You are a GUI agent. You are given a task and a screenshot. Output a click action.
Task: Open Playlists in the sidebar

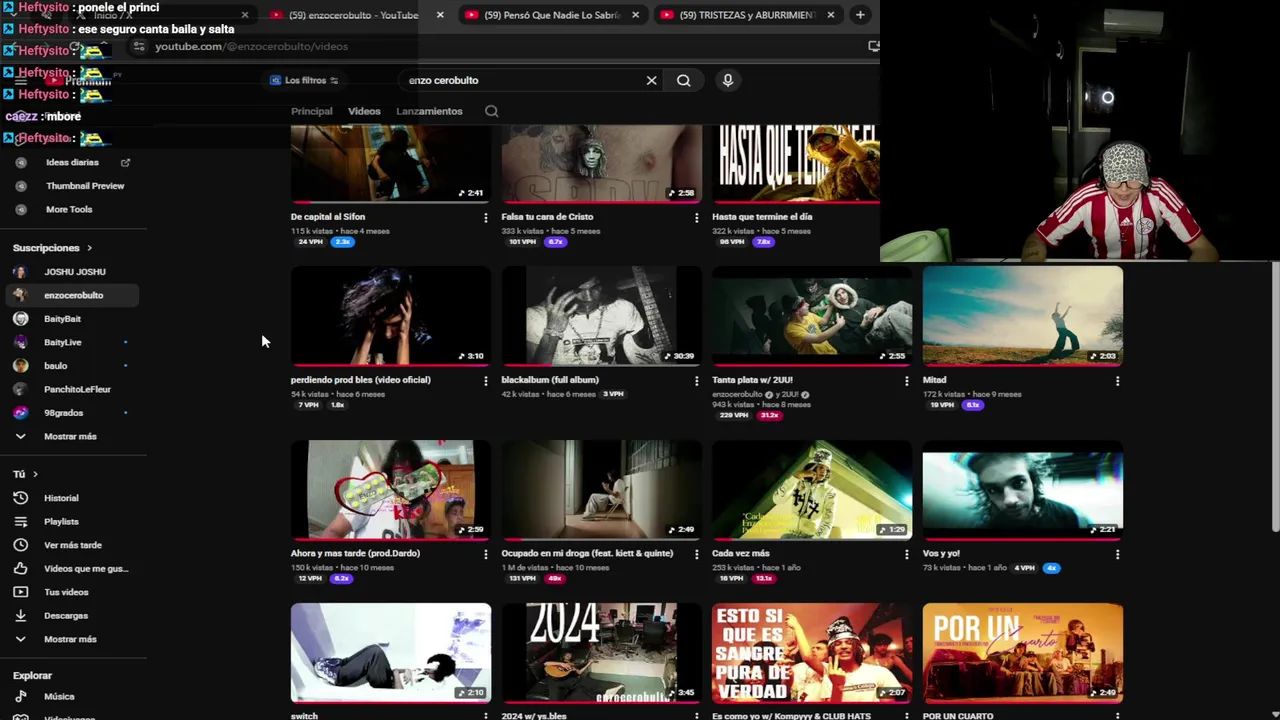61,521
